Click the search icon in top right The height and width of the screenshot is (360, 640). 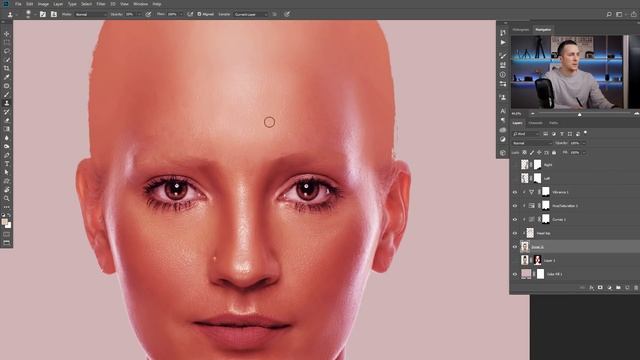tap(609, 14)
